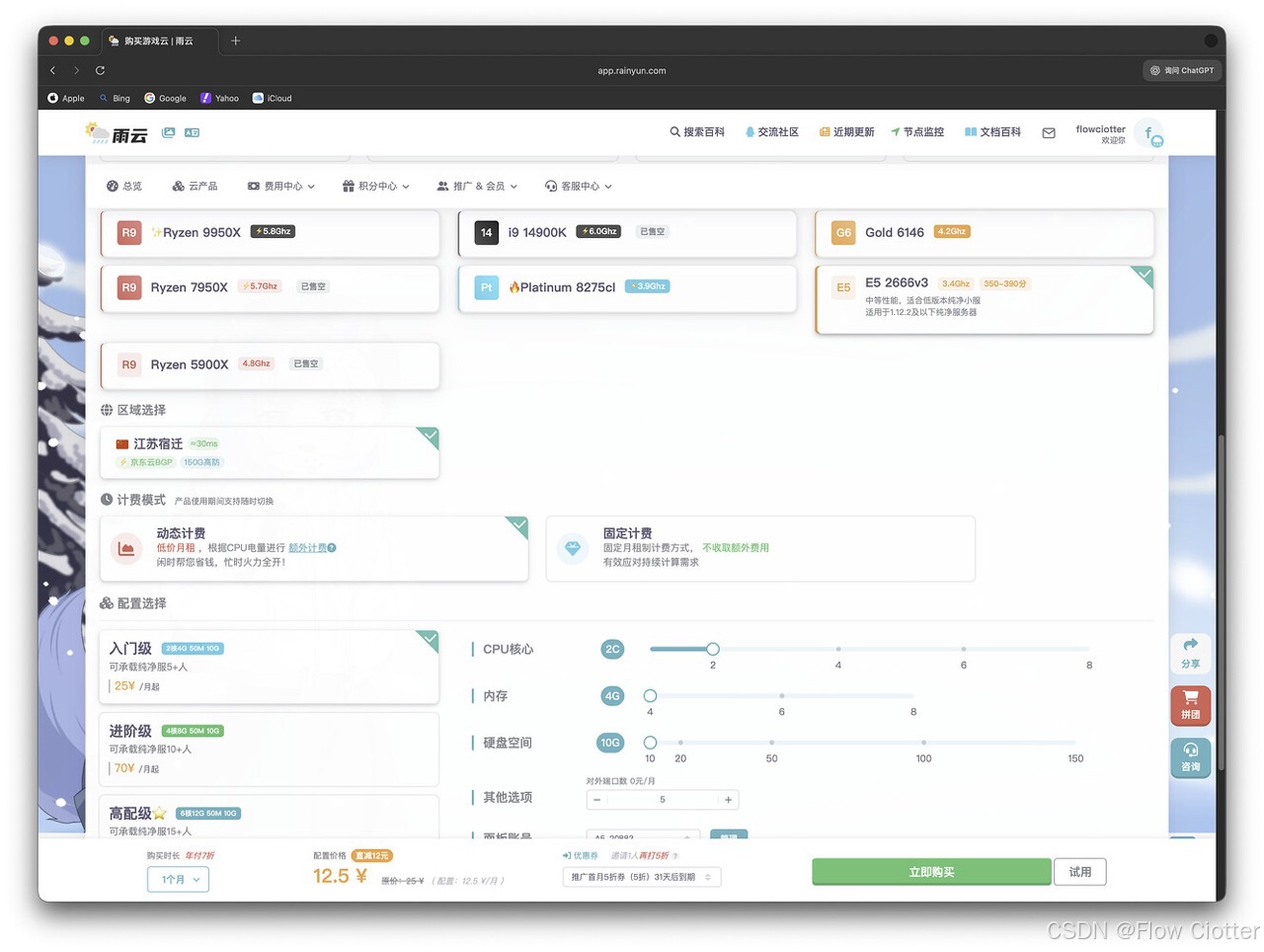Screen dimensions: 1264x952
Task: Click the CPU核心 slider handle at 2
Action: pos(713,649)
